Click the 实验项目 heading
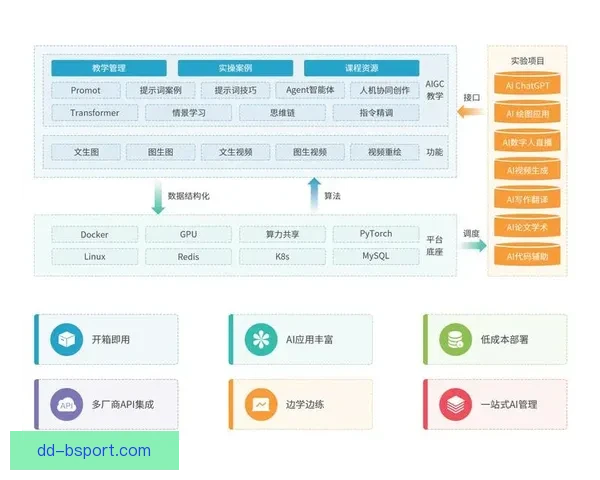Image resolution: width=600 pixels, height=480 pixels. point(527,60)
